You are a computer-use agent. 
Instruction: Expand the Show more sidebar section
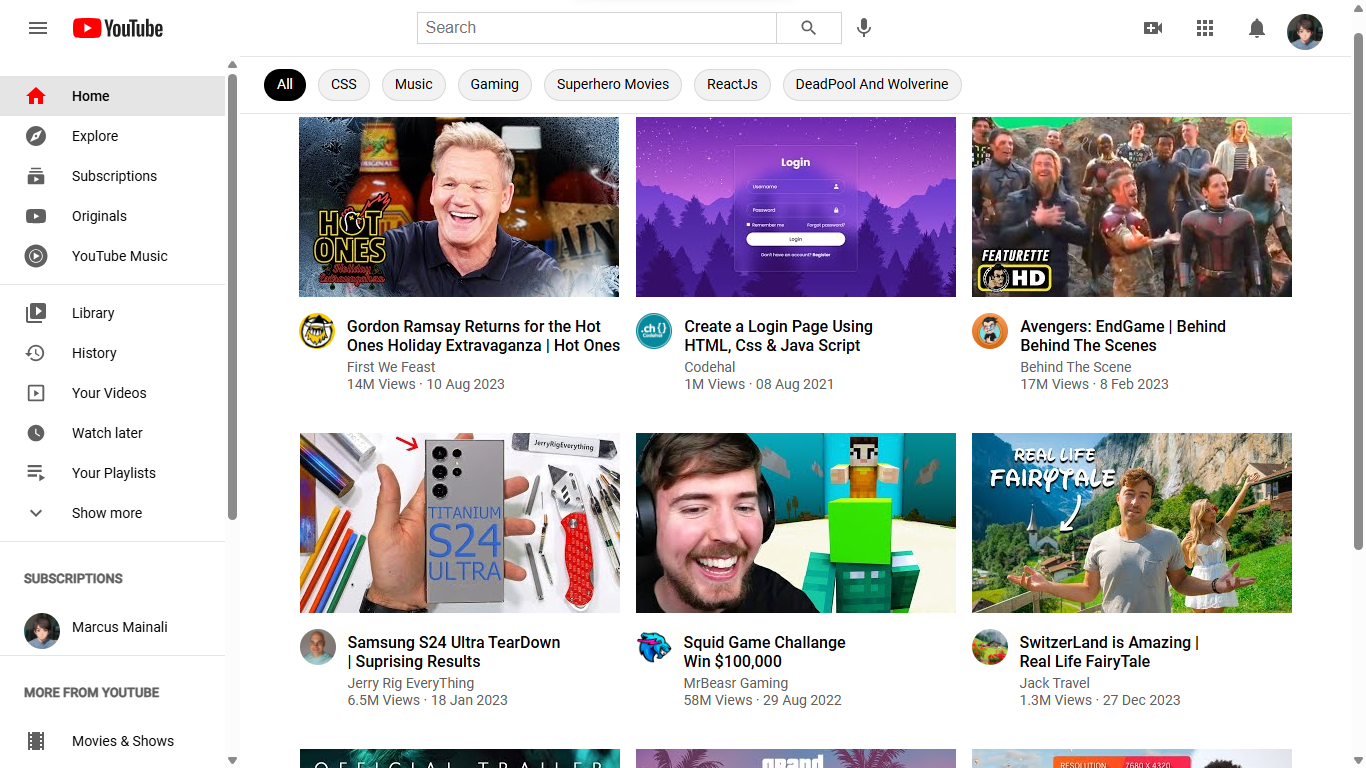coord(107,513)
